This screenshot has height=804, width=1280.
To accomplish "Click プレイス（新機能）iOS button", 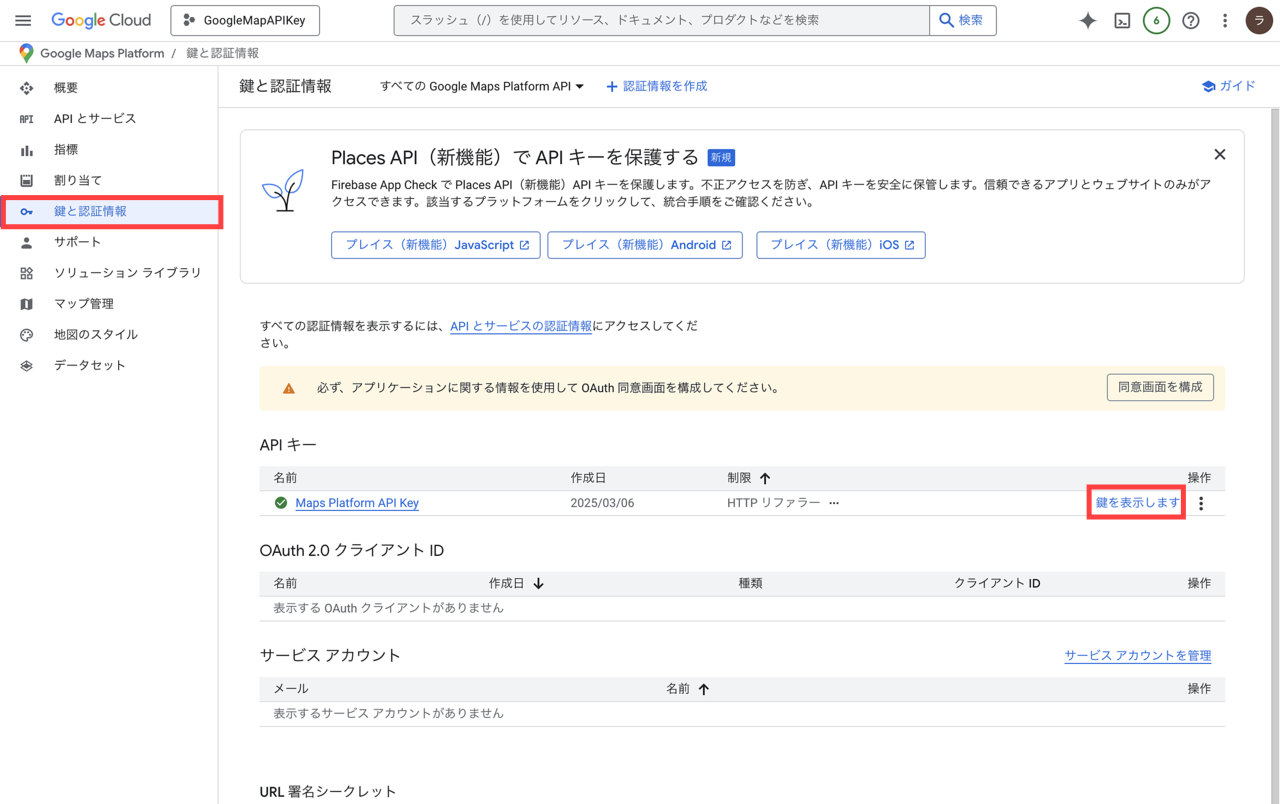I will pos(841,245).
